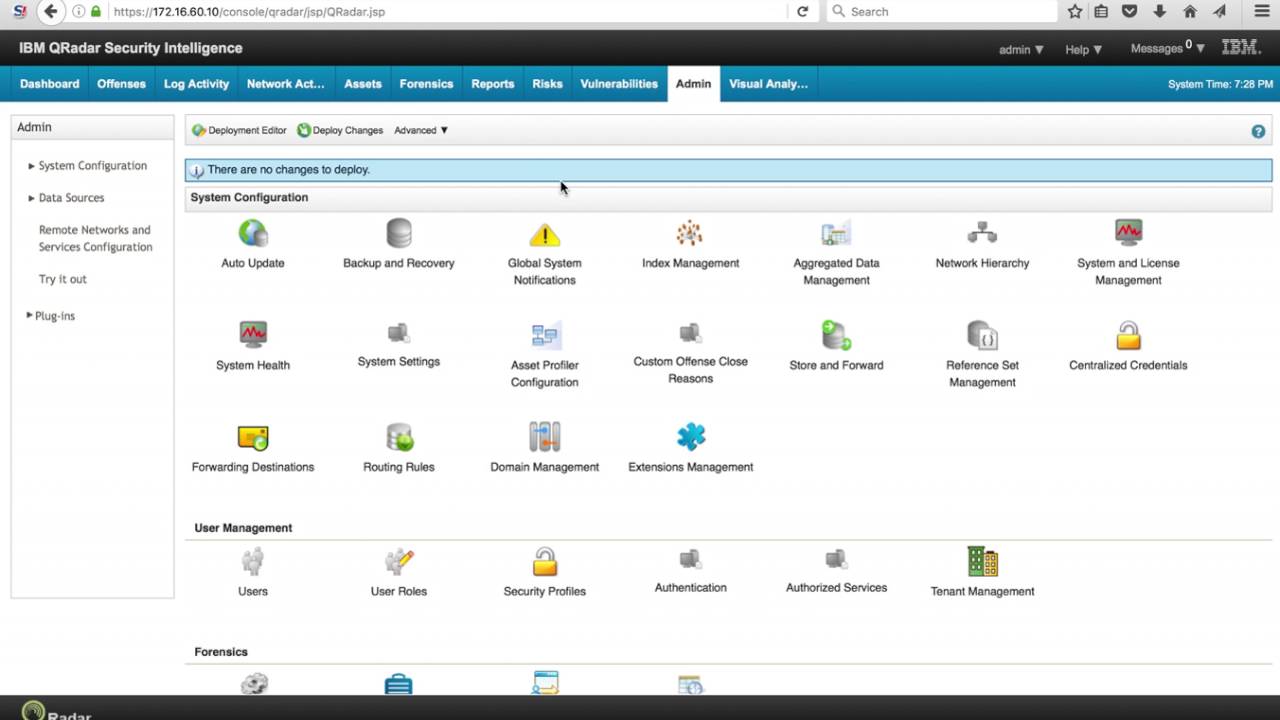This screenshot has width=1280, height=720.
Task: Open Security Profiles
Action: pyautogui.click(x=544, y=573)
